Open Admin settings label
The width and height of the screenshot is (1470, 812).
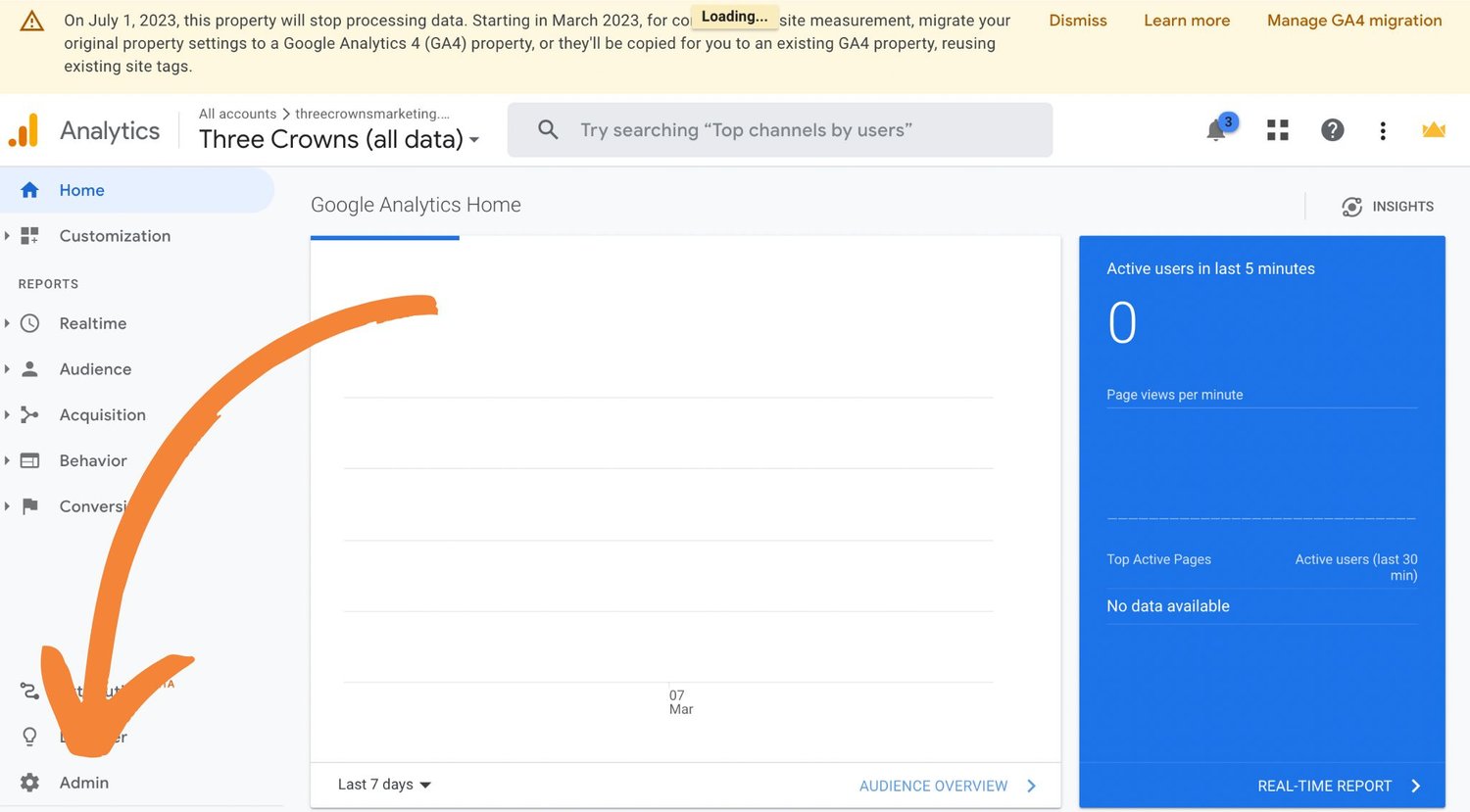pyautogui.click(x=84, y=783)
